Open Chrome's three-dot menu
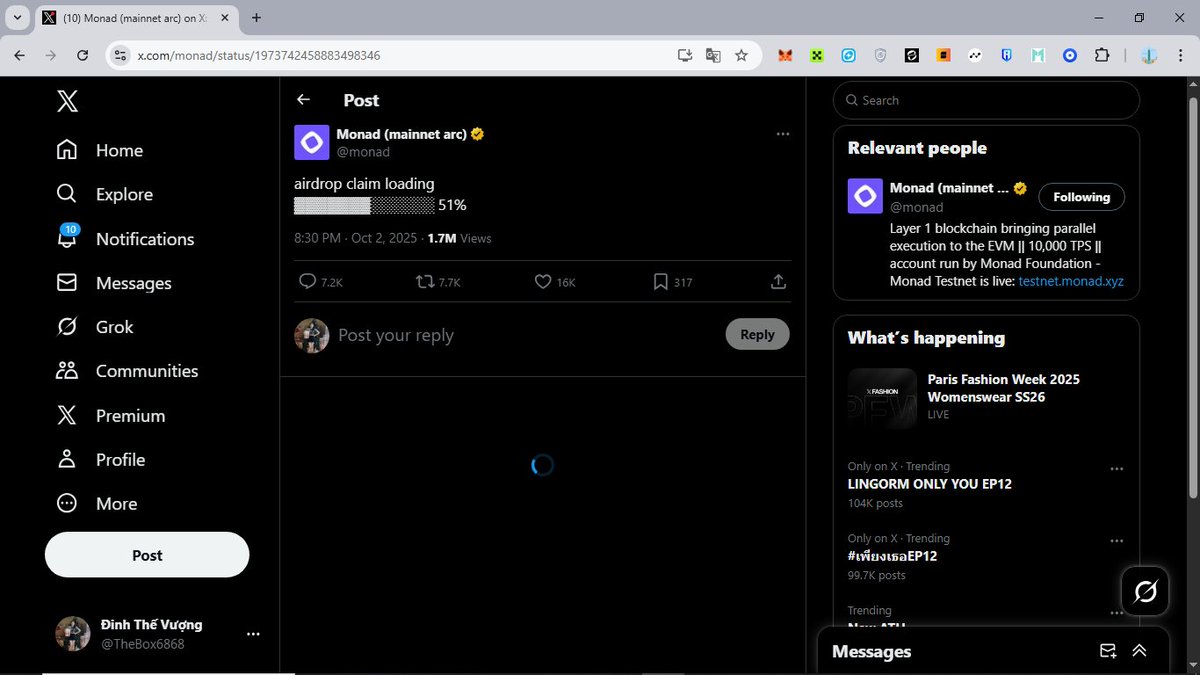Screen dimensions: 1200x675 tap(1180, 55)
